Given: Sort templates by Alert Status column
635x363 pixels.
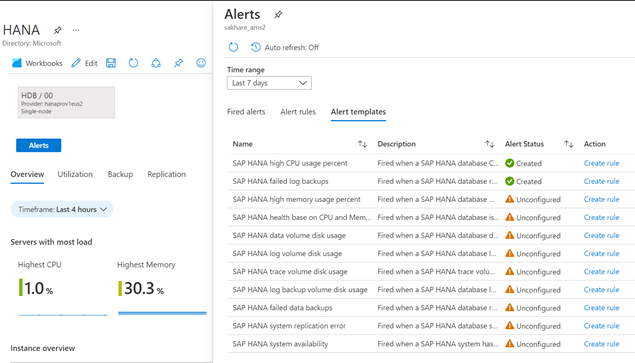Looking at the screenshot, I should tap(569, 144).
